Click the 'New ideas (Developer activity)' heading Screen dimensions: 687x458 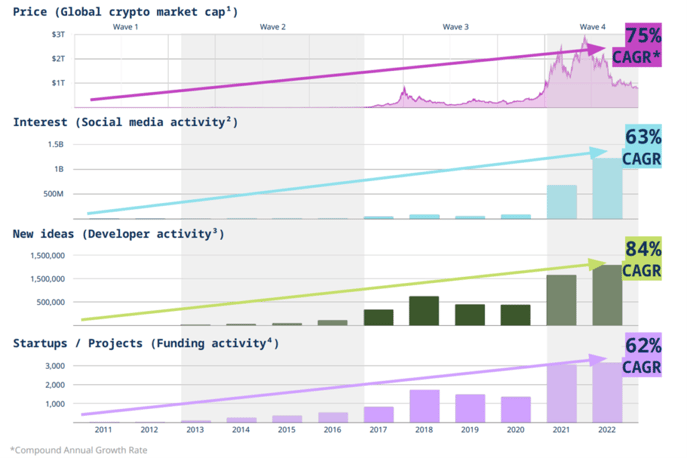[118, 234]
